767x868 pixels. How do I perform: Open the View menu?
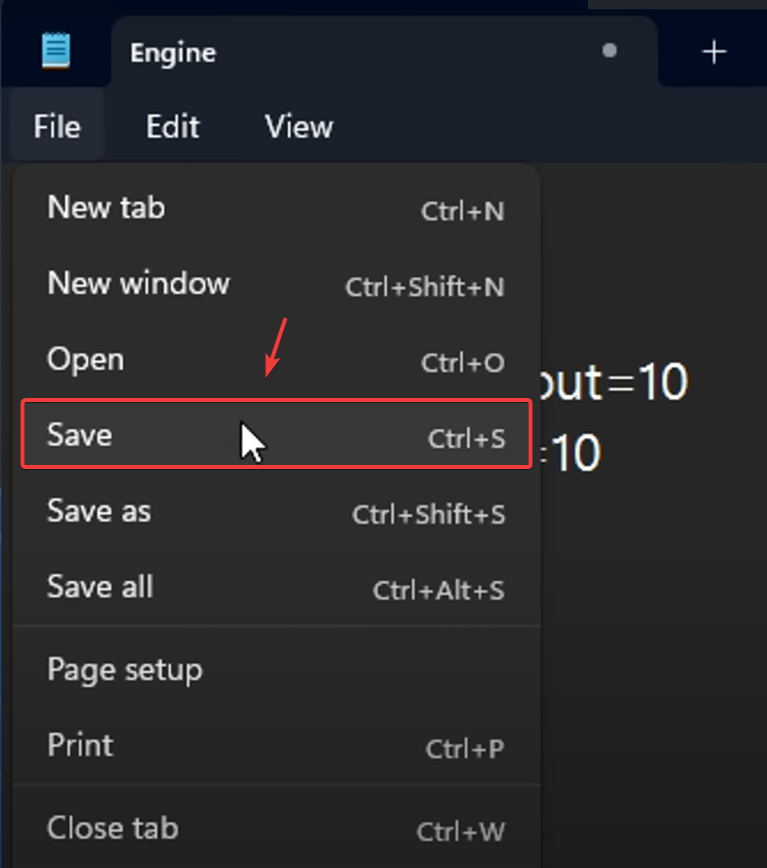pyautogui.click(x=298, y=127)
